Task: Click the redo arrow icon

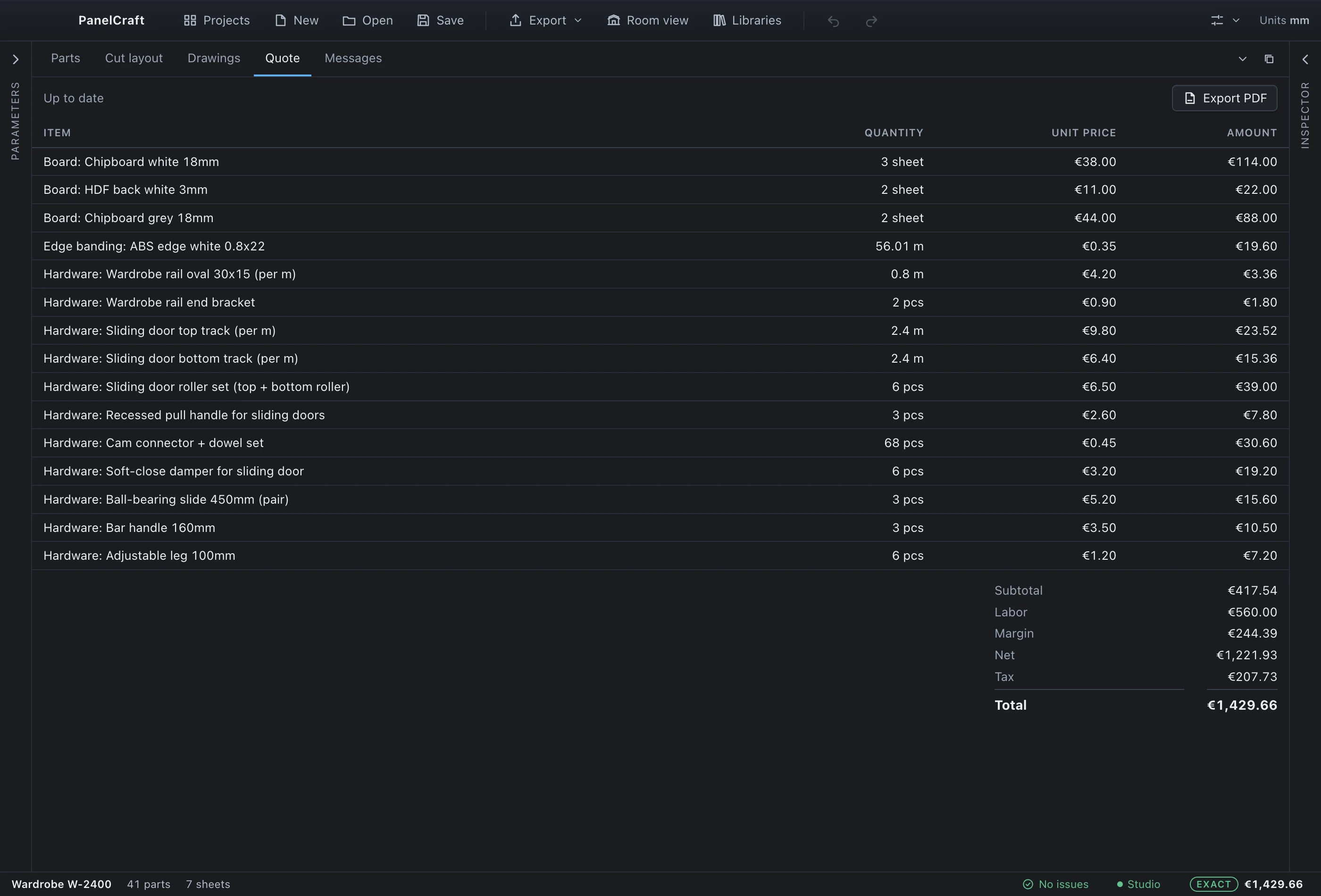Action: (871, 21)
